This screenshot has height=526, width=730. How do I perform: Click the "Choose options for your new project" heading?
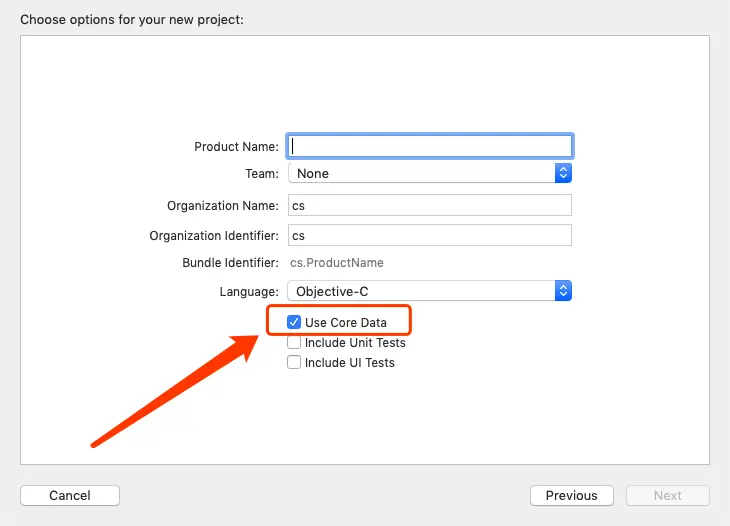point(131,19)
